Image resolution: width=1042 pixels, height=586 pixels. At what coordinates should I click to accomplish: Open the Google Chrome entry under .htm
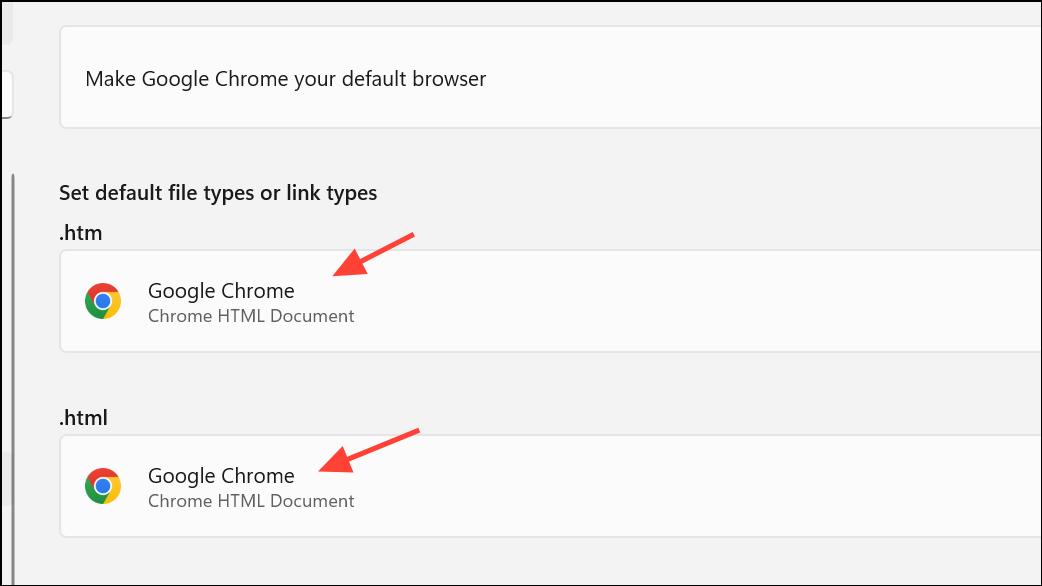221,291
